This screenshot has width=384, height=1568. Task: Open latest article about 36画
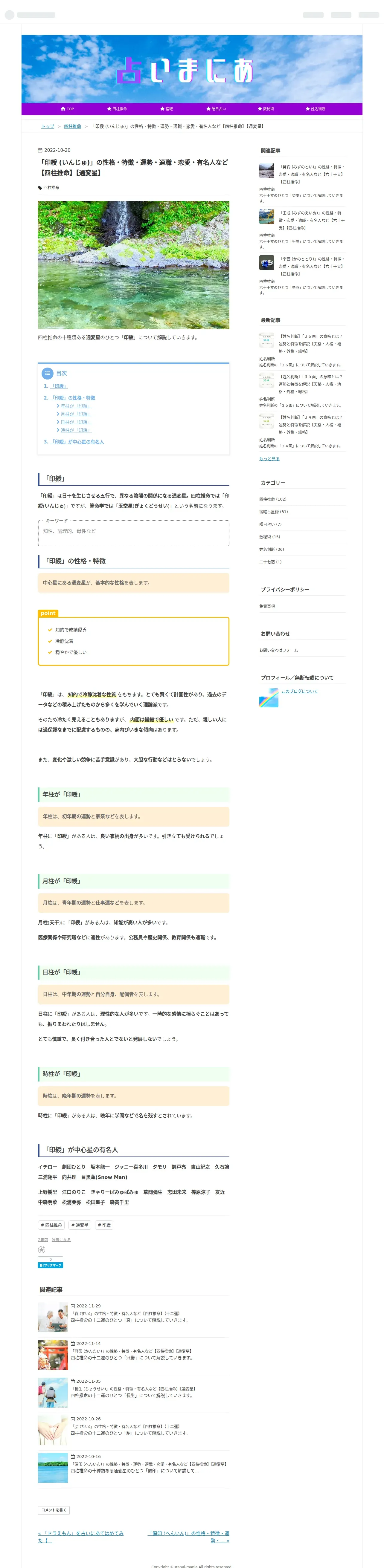pos(311,343)
